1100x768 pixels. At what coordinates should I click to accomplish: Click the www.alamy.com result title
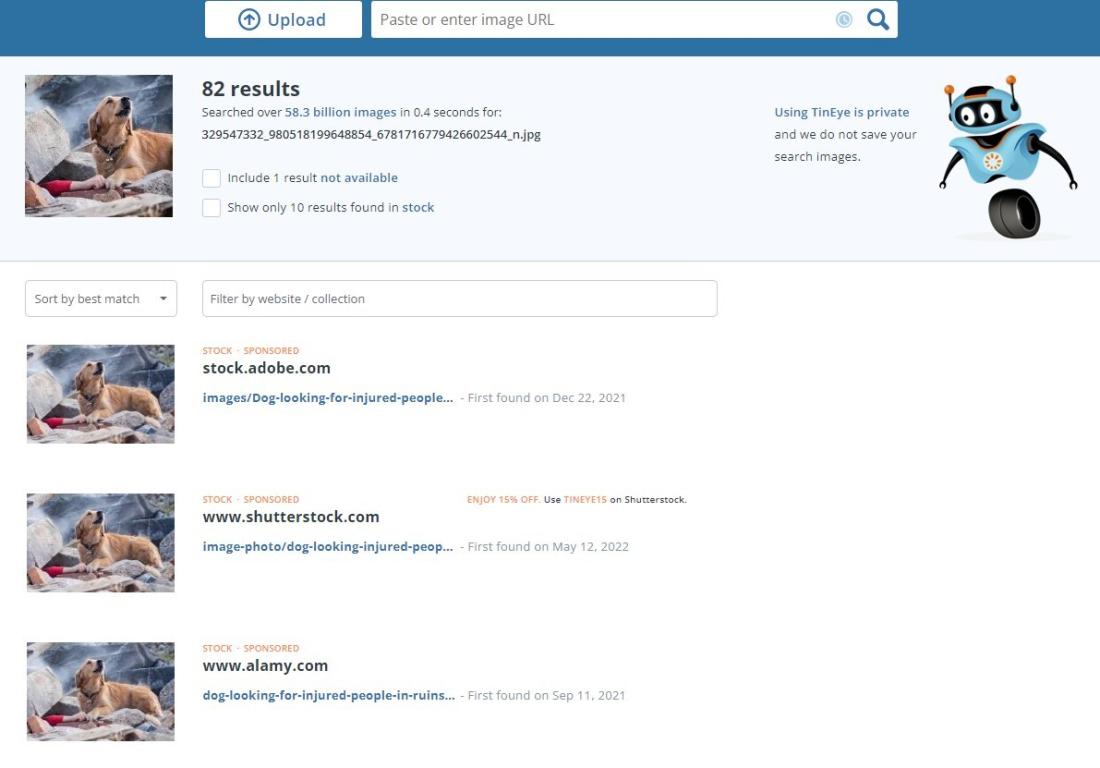click(265, 666)
